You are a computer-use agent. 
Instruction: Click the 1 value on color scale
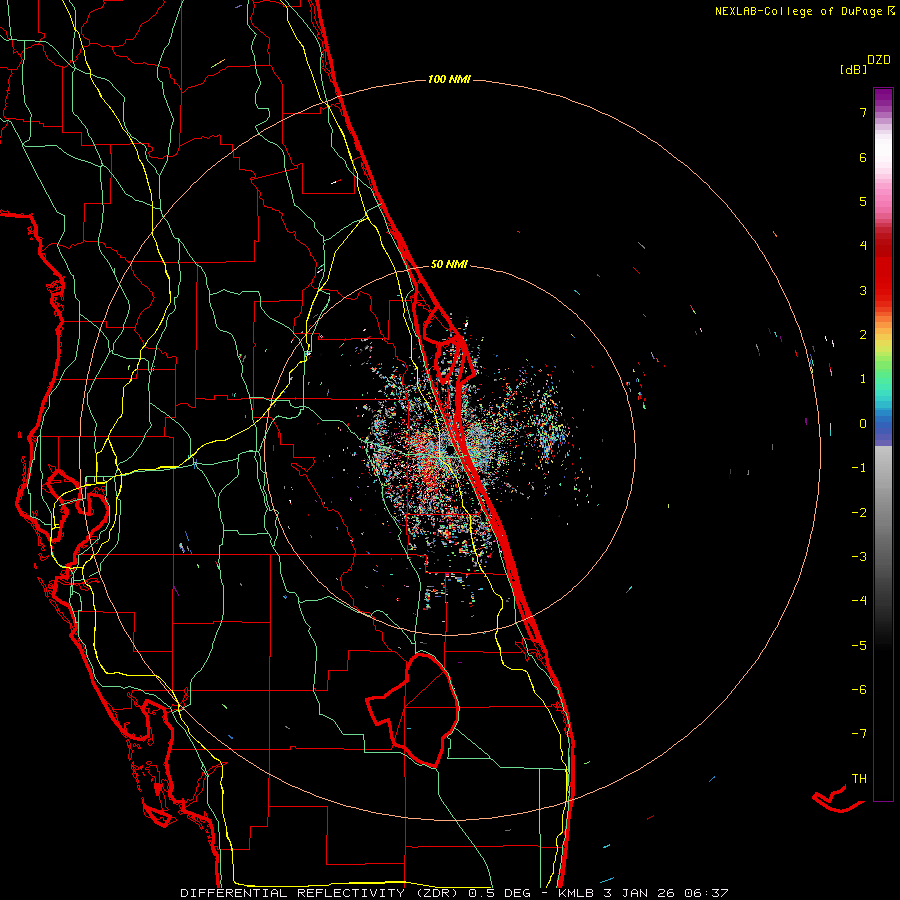(863, 379)
